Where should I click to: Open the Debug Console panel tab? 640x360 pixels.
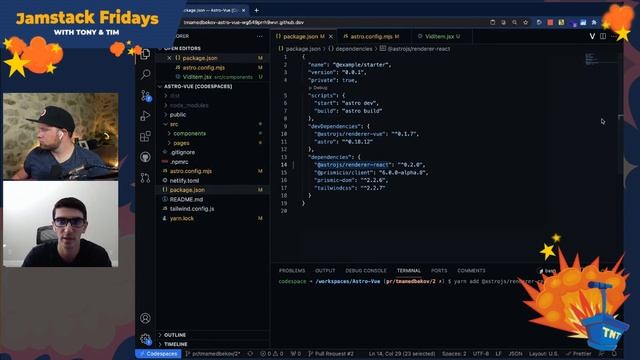366,271
